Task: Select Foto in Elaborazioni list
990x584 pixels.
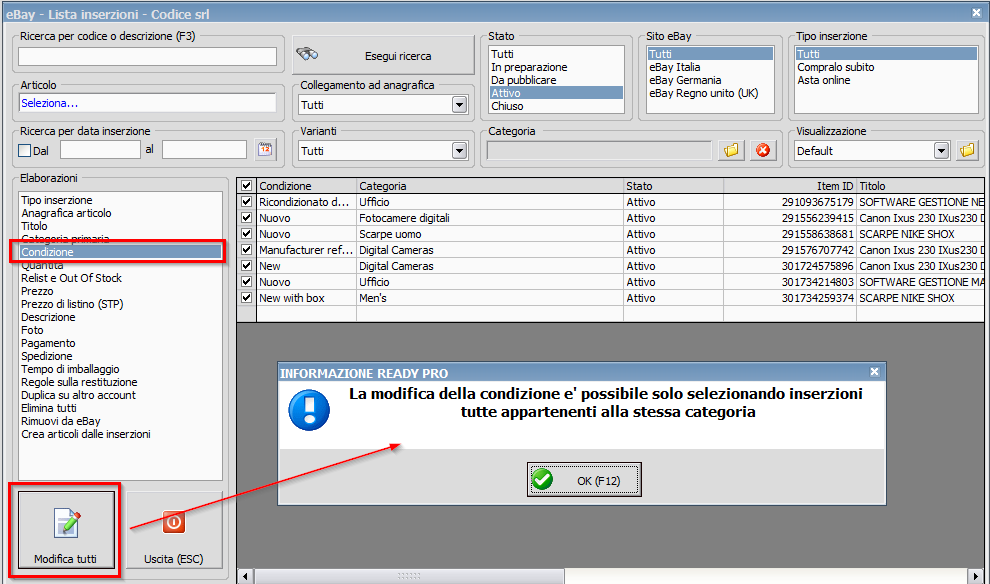Action: [x=32, y=330]
